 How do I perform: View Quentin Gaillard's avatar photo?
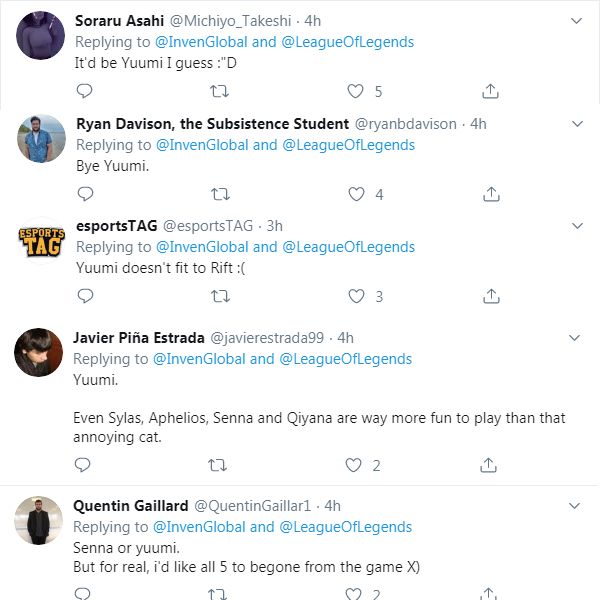38,520
